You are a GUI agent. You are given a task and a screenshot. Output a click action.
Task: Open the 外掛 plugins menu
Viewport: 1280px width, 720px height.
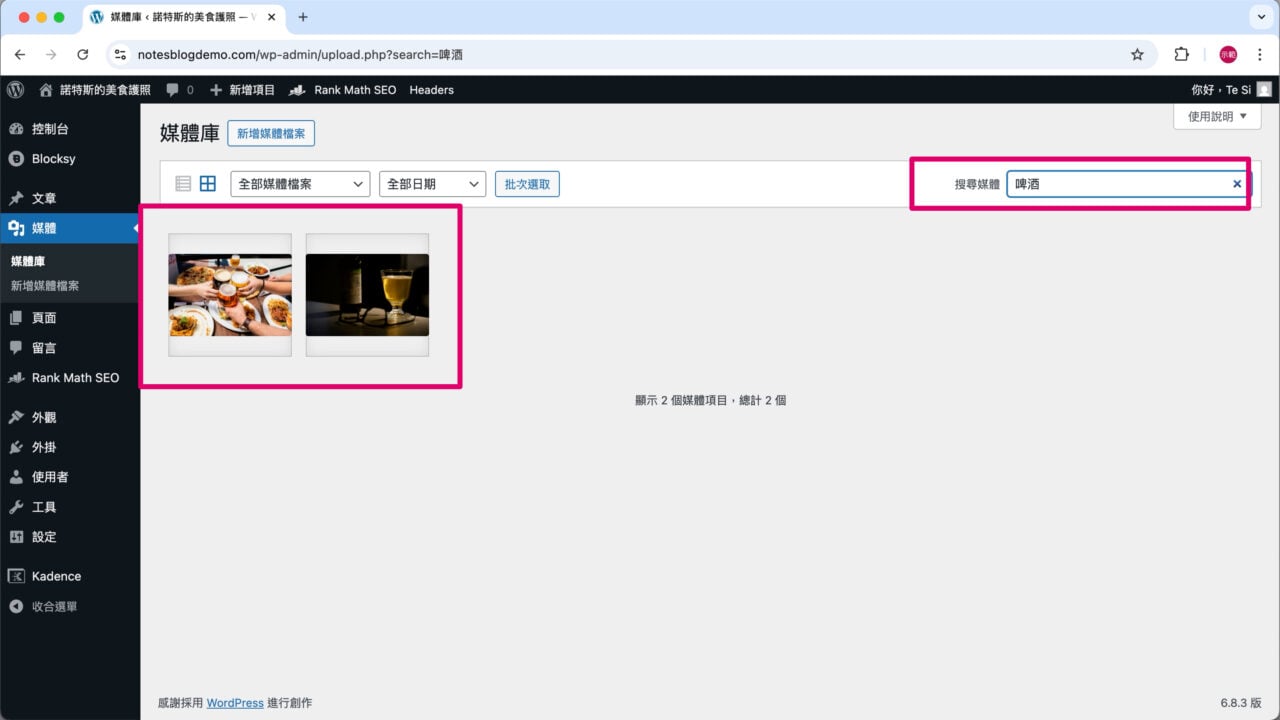(x=44, y=447)
